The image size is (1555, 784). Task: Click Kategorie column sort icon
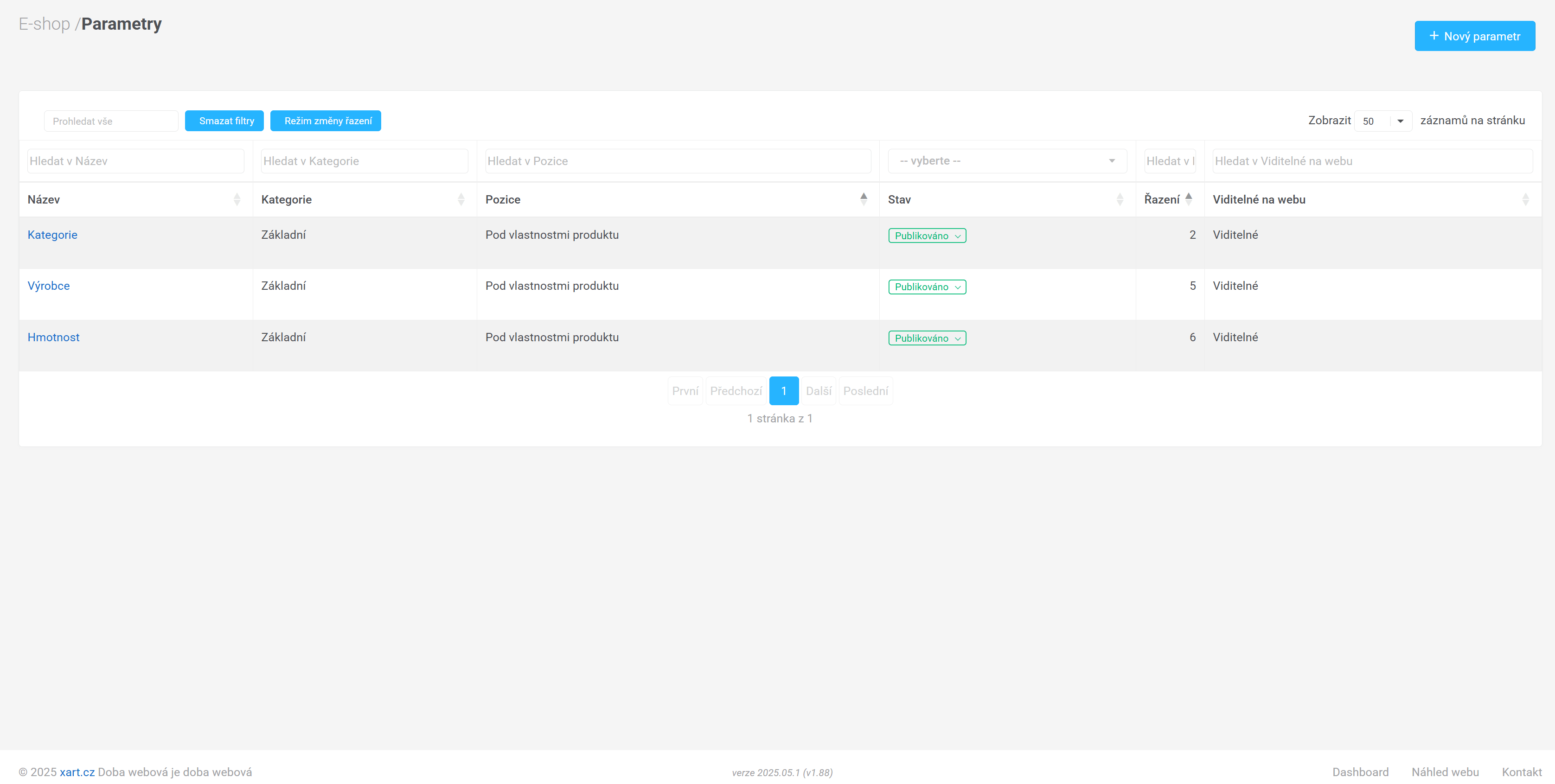point(461,199)
